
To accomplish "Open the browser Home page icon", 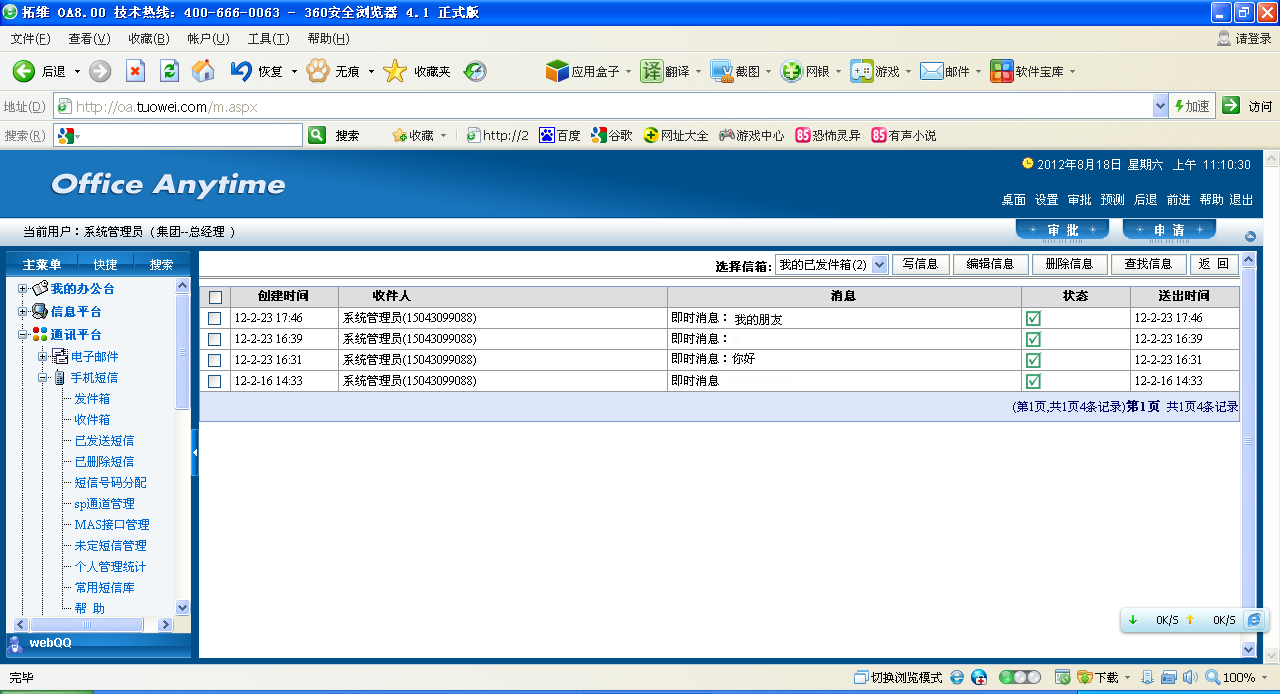I will coord(203,71).
